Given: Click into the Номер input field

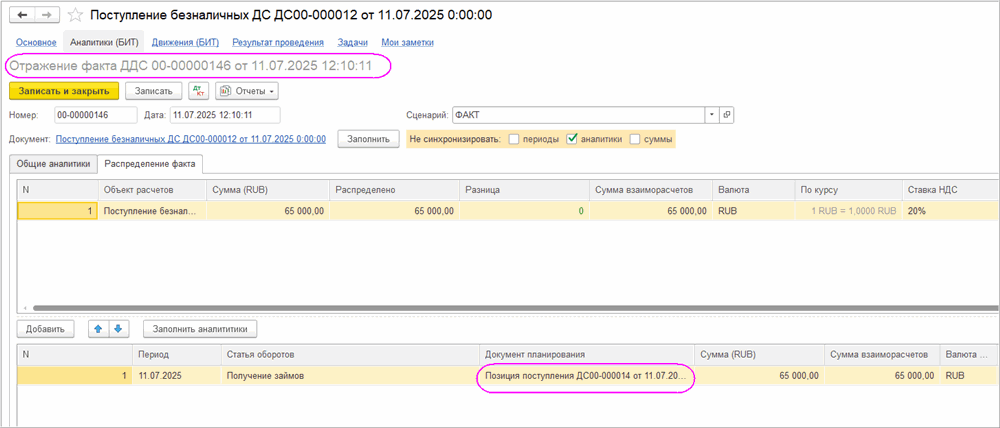Looking at the screenshot, I should coord(95,115).
